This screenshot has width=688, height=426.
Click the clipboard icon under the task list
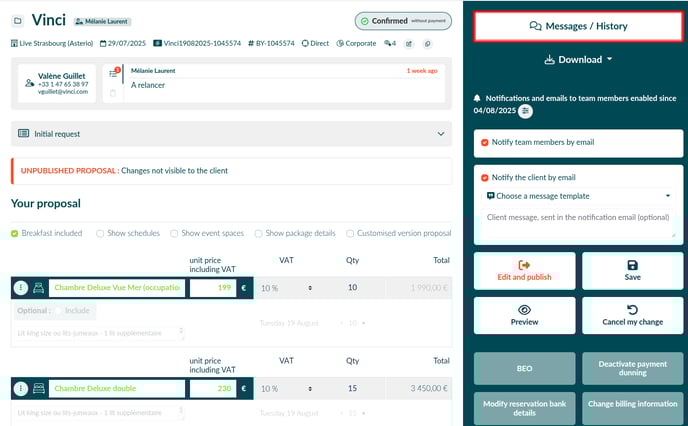click(114, 93)
